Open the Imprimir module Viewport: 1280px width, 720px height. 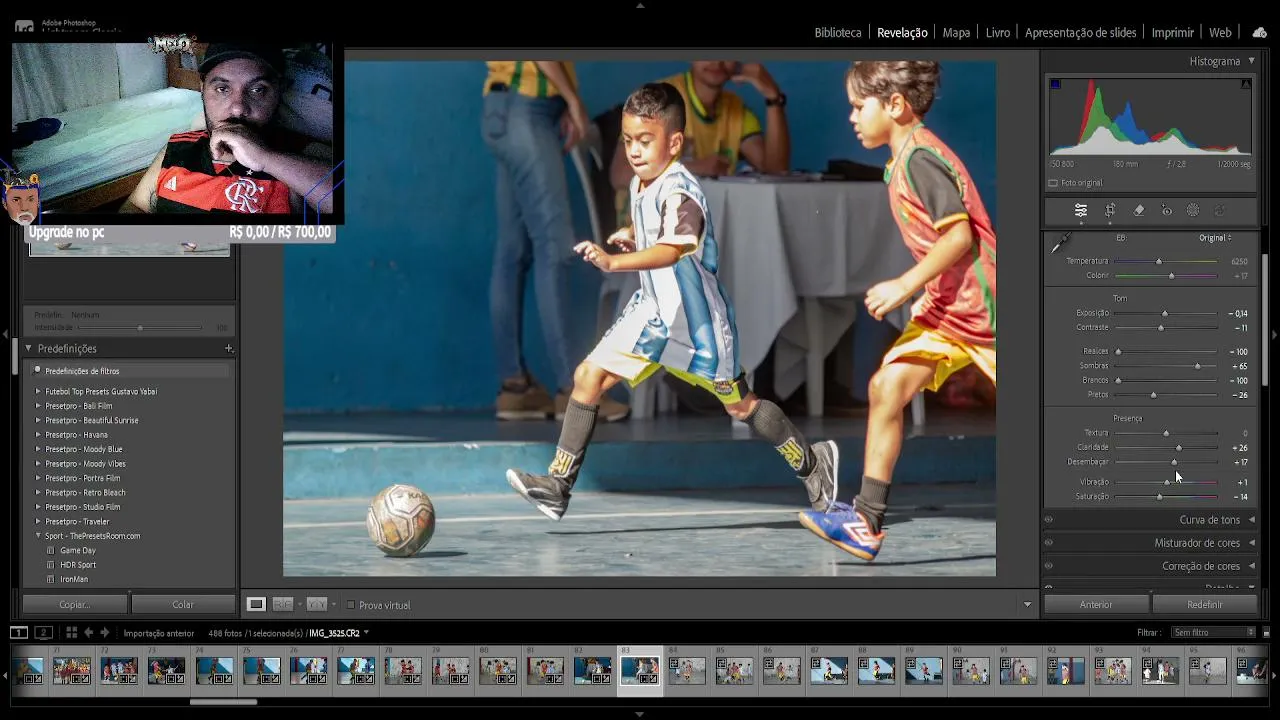click(x=1172, y=33)
